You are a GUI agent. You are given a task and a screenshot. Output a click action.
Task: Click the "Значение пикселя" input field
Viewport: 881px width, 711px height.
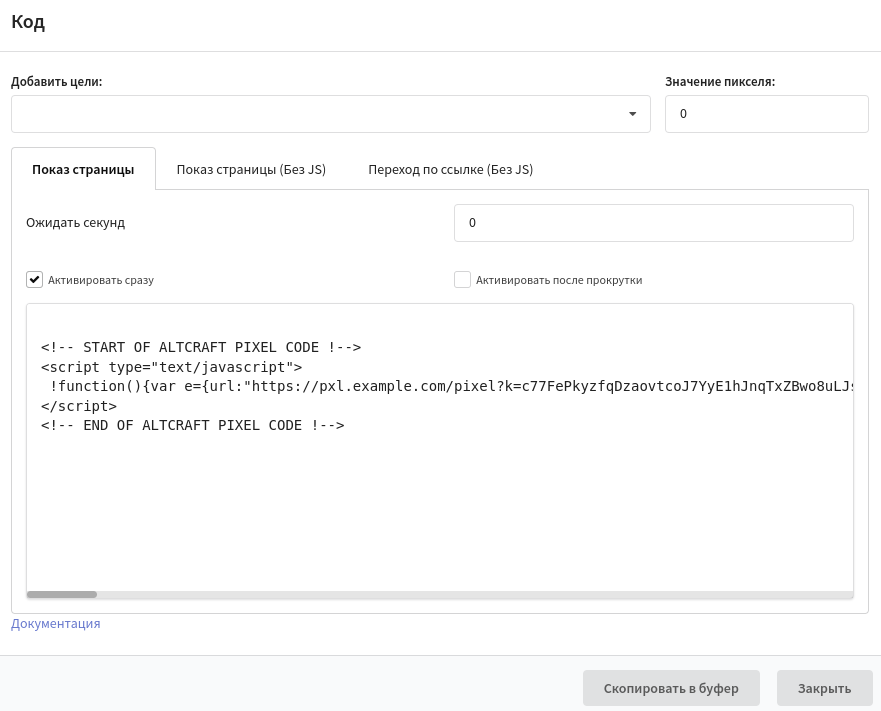[x=766, y=114]
